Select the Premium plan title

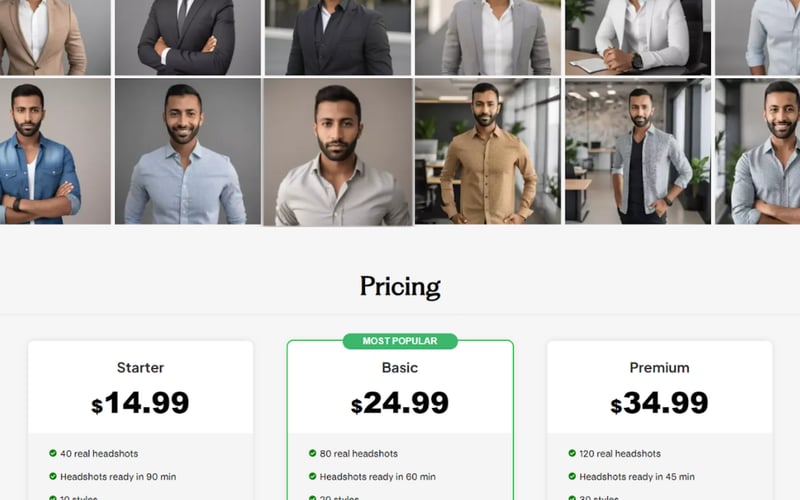pyautogui.click(x=659, y=368)
